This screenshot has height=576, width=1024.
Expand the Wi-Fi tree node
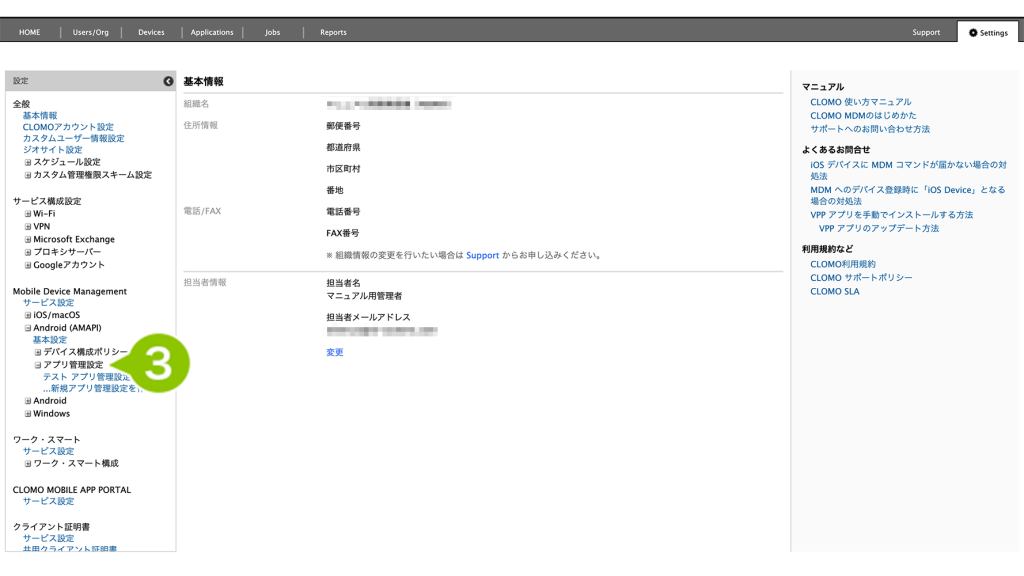[28, 214]
